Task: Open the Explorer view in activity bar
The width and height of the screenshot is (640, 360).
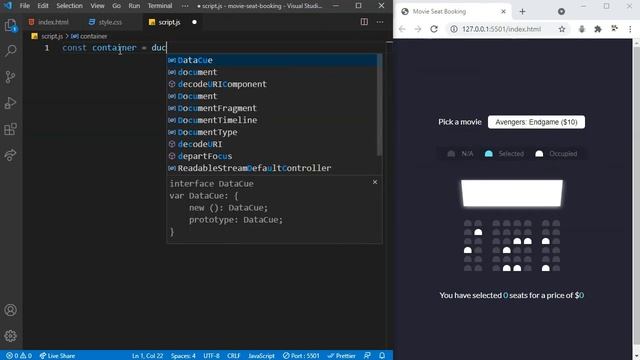Action: 11,26
